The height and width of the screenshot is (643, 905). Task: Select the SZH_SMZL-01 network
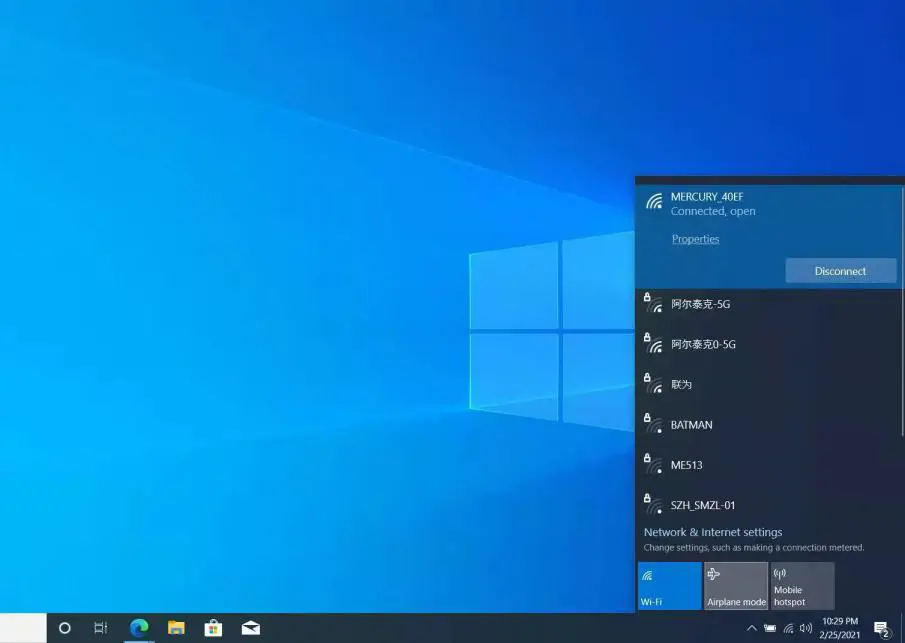point(769,505)
